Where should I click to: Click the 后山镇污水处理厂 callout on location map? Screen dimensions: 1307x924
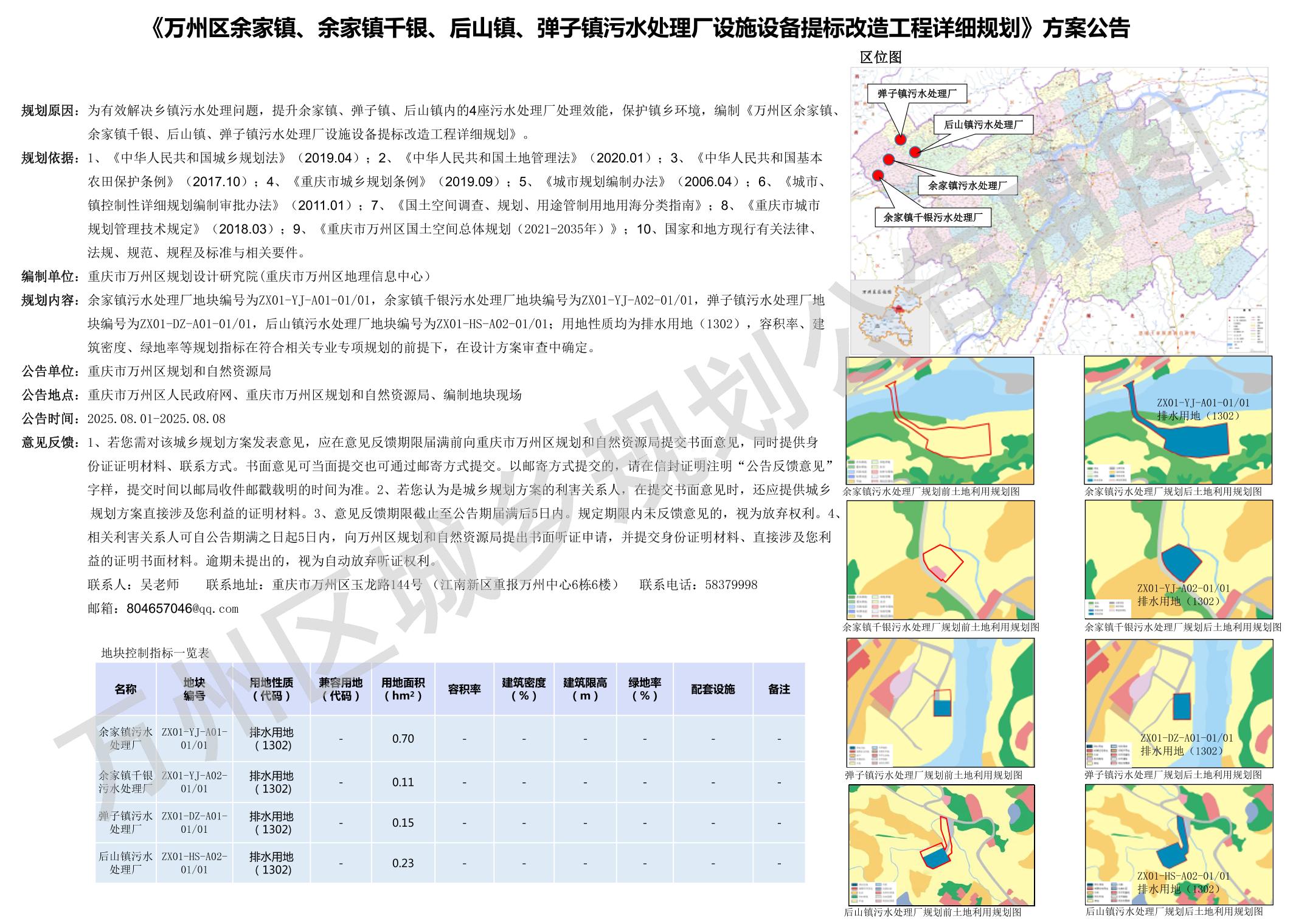click(x=983, y=125)
